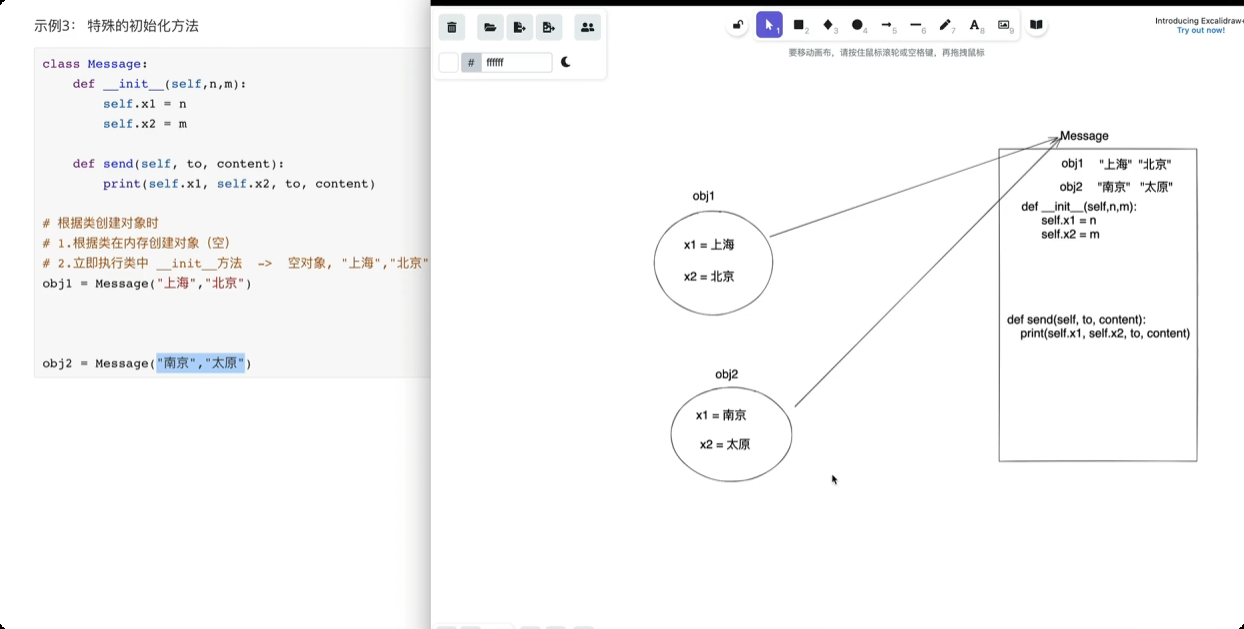Viewport: 1244px width, 629px height.
Task: Click the trash icon to clear canvas
Action: tap(452, 28)
